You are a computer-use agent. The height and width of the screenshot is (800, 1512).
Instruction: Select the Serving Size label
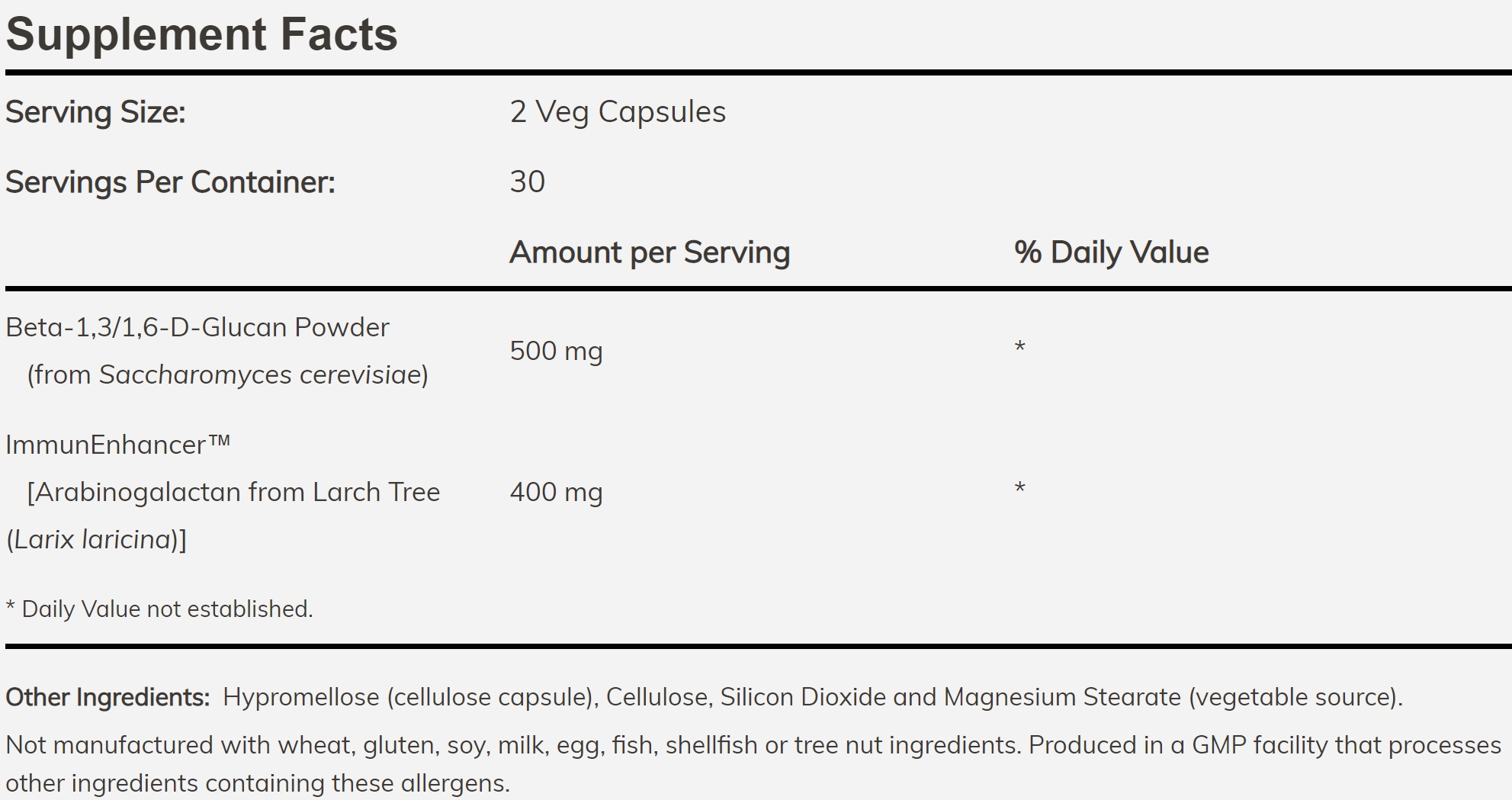(96, 112)
